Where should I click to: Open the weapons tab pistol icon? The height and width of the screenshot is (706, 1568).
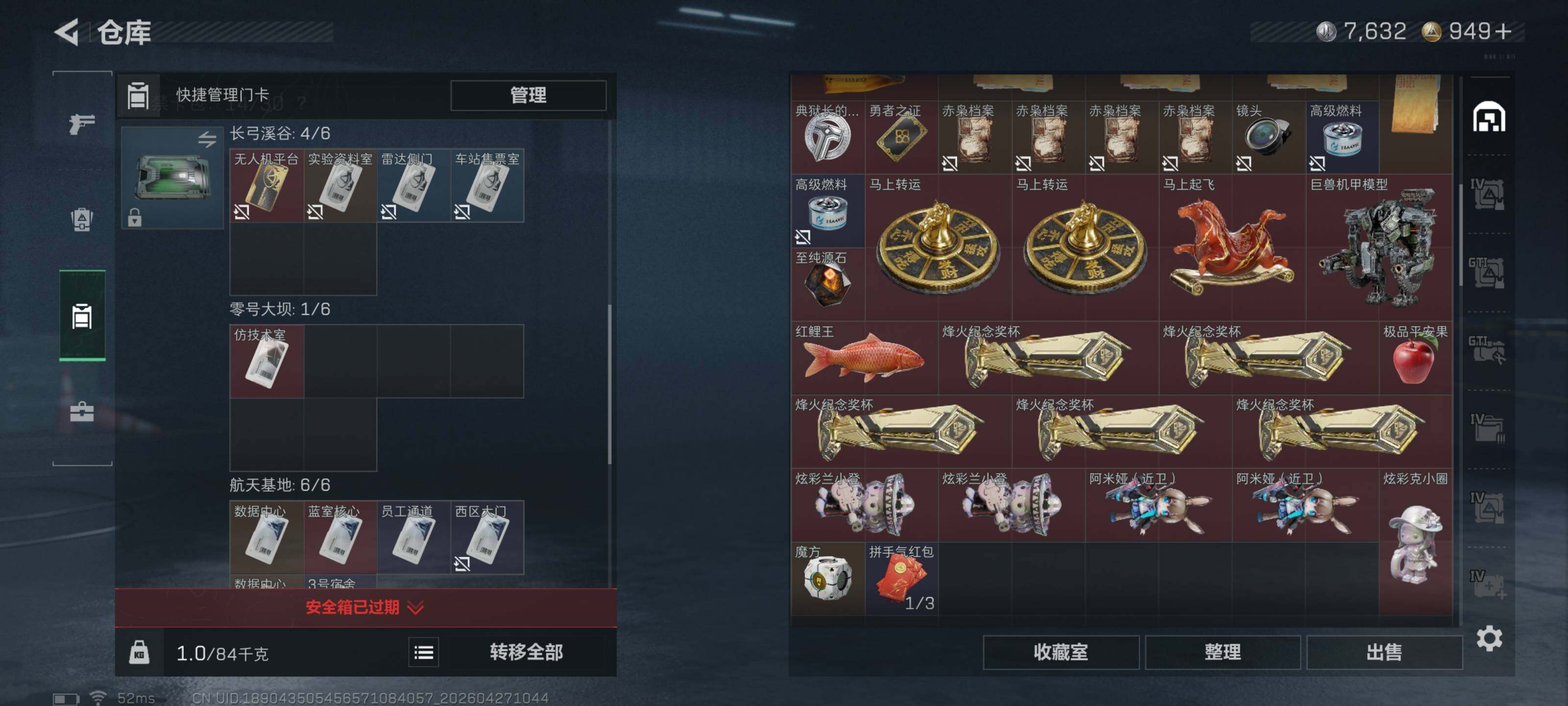click(x=81, y=124)
